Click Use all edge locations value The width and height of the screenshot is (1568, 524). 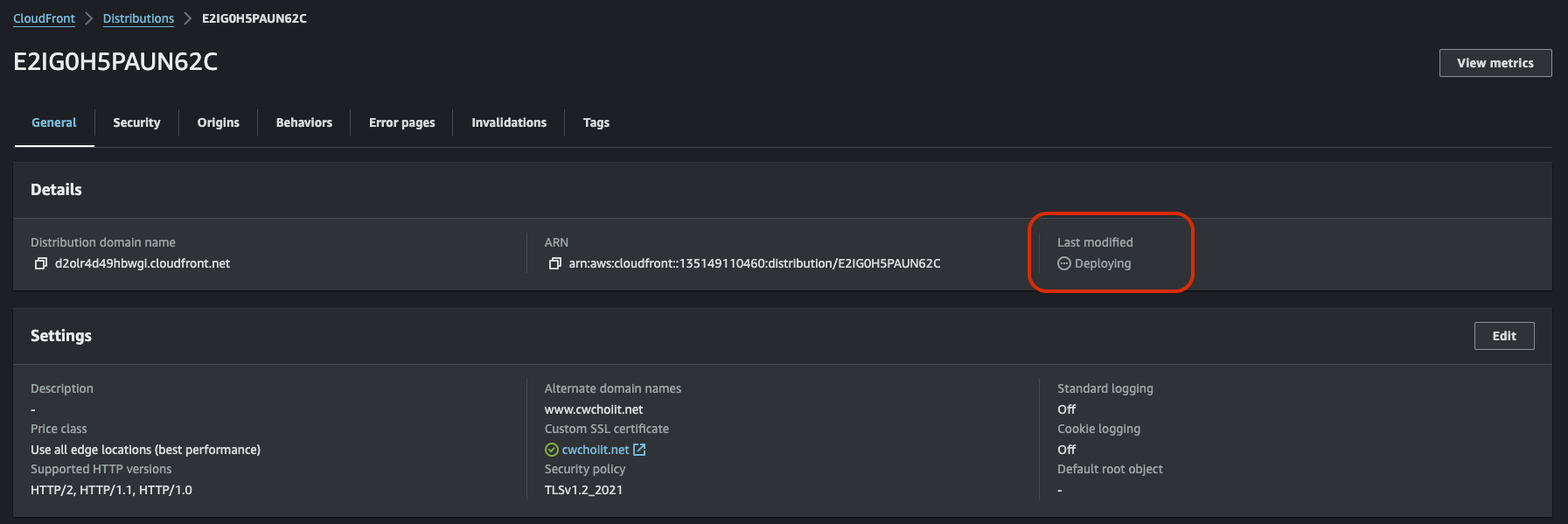pos(145,450)
